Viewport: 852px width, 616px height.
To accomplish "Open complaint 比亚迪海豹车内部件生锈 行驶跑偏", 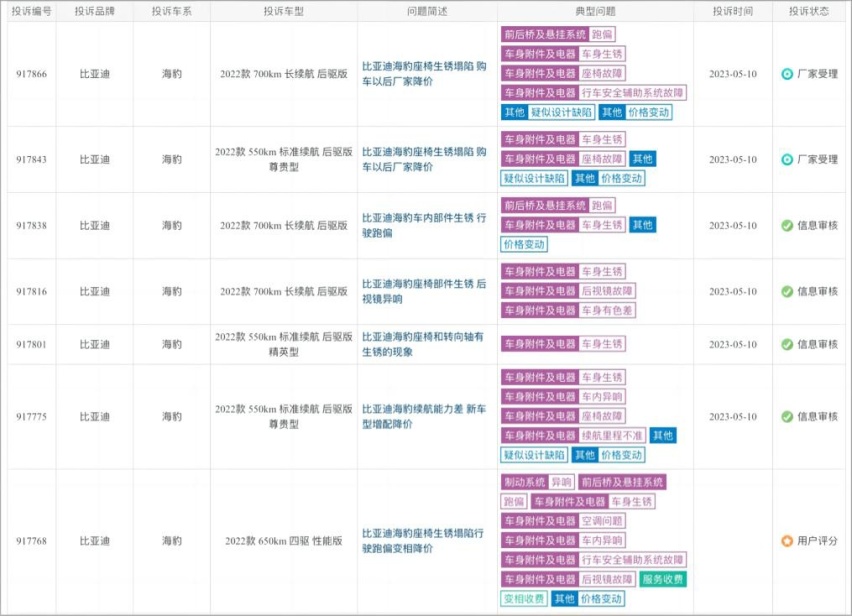I will 424,225.
